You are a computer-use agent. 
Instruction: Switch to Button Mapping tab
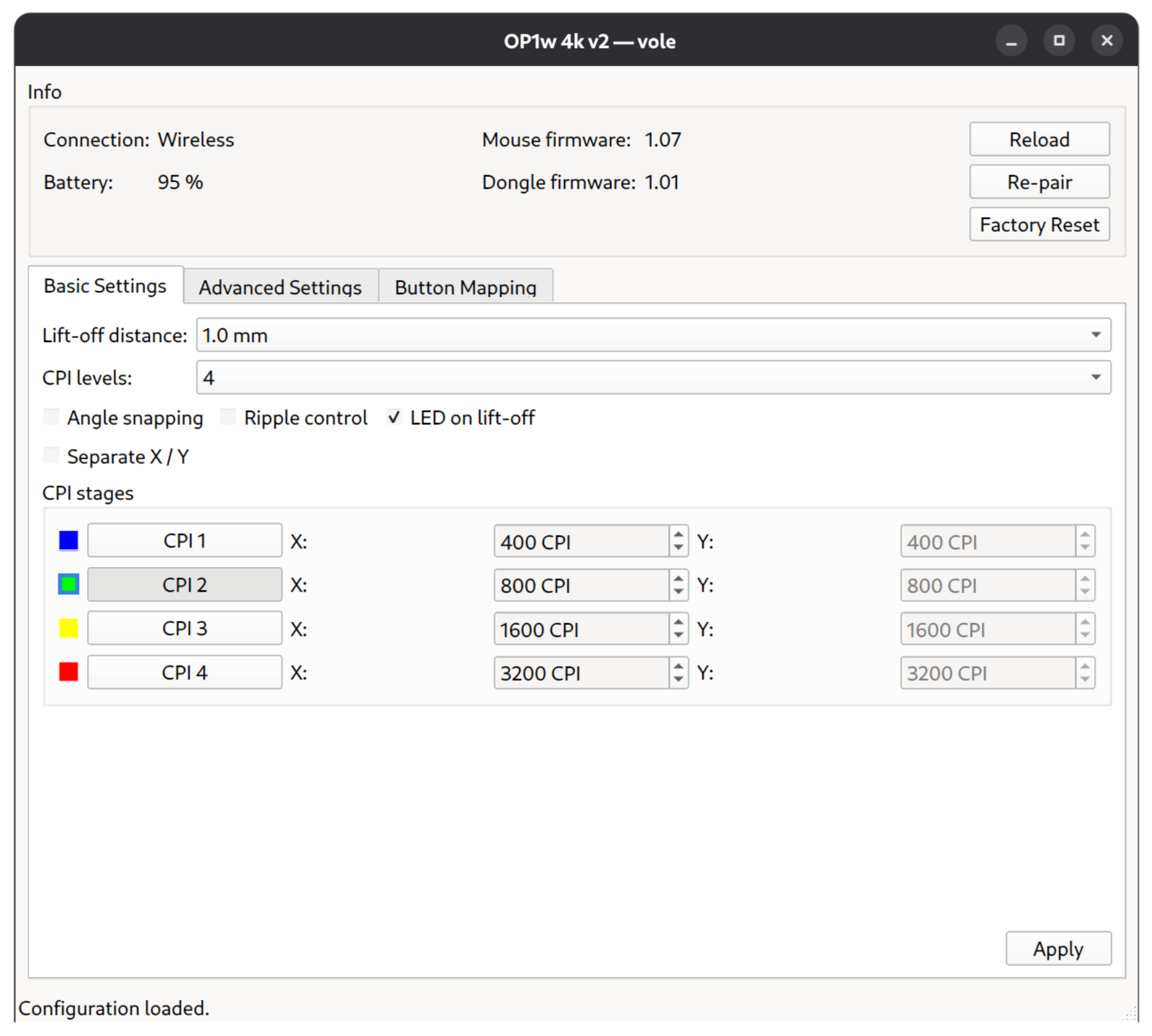(x=465, y=287)
